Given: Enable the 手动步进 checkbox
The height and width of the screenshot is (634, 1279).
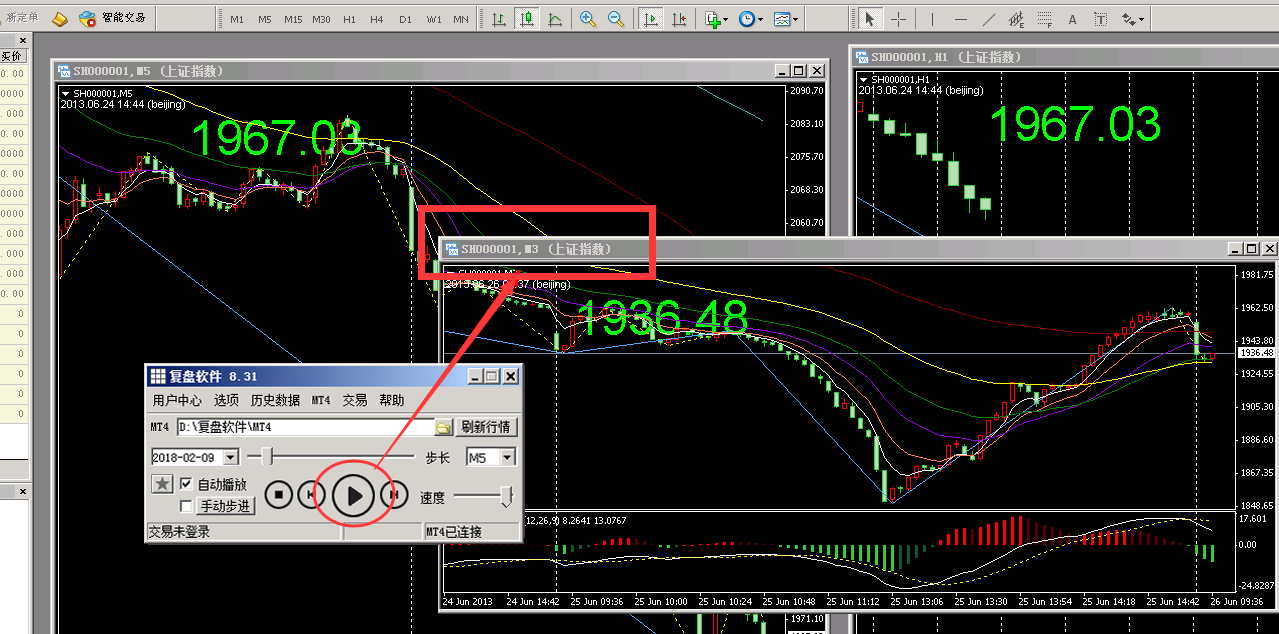Looking at the screenshot, I should (186, 506).
